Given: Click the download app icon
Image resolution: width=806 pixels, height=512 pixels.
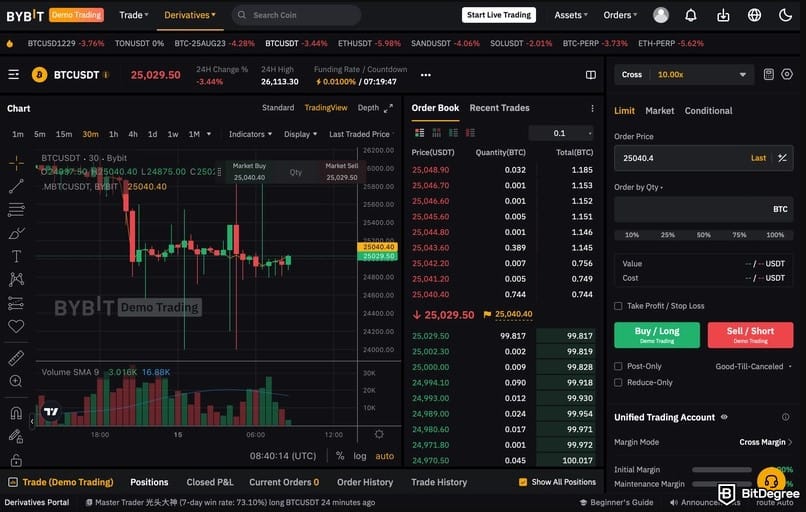Looking at the screenshot, I should 723,15.
